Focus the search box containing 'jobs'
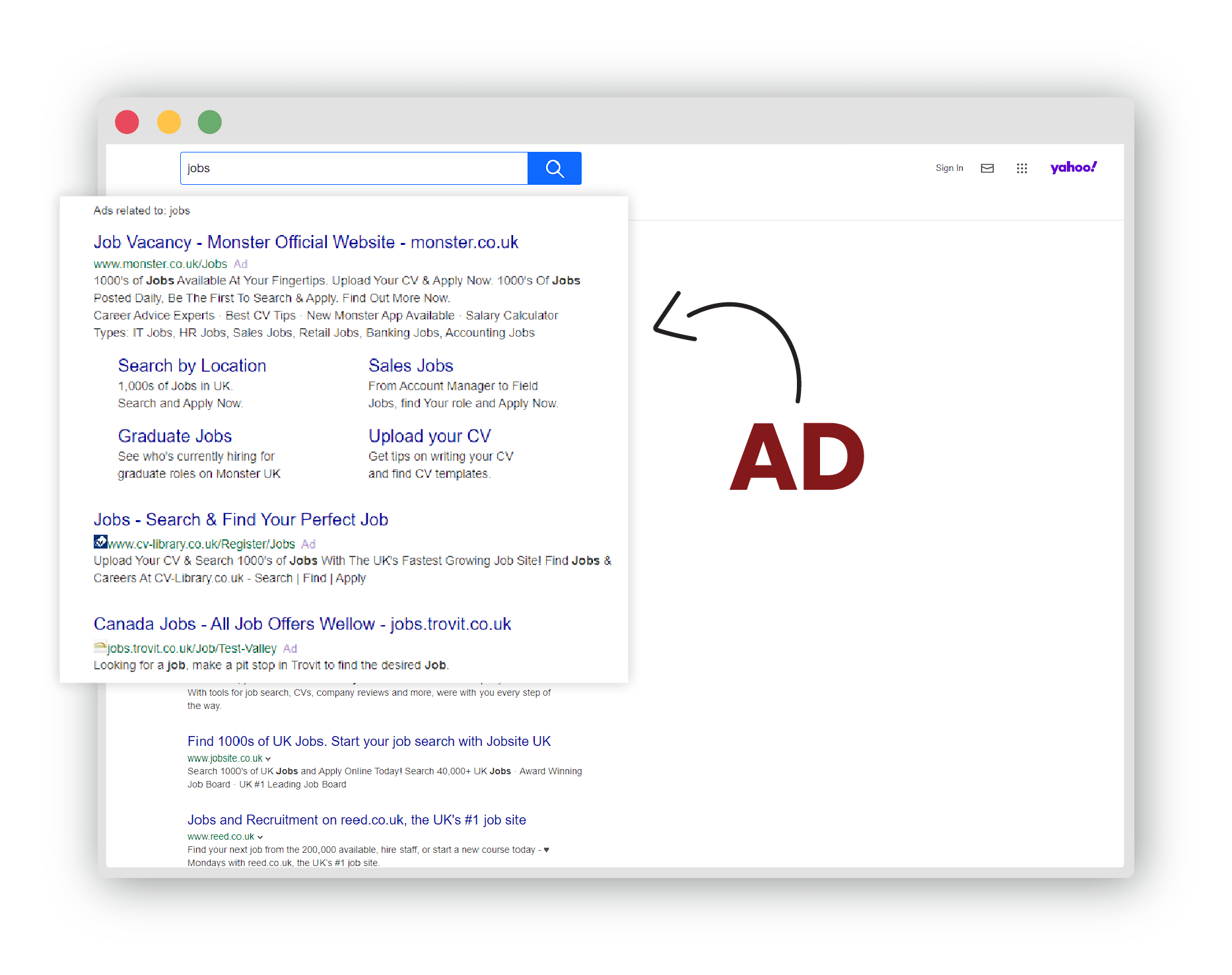This screenshot has height=975, width=1232. coord(354,168)
